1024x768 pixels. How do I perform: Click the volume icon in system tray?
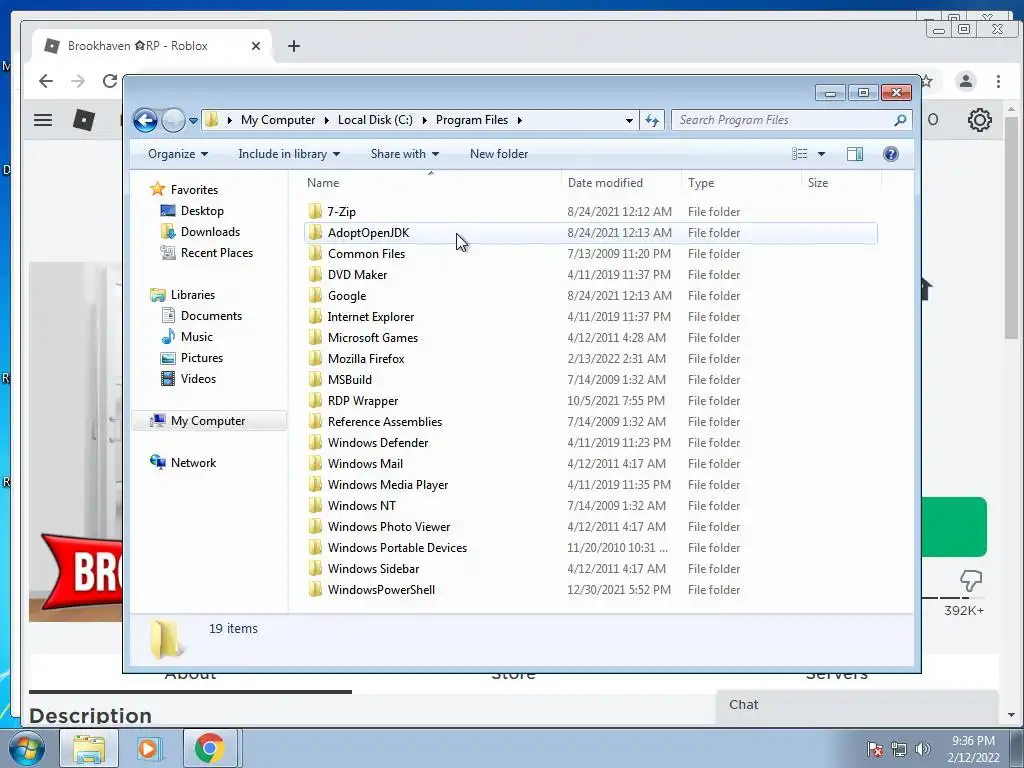pos(923,749)
